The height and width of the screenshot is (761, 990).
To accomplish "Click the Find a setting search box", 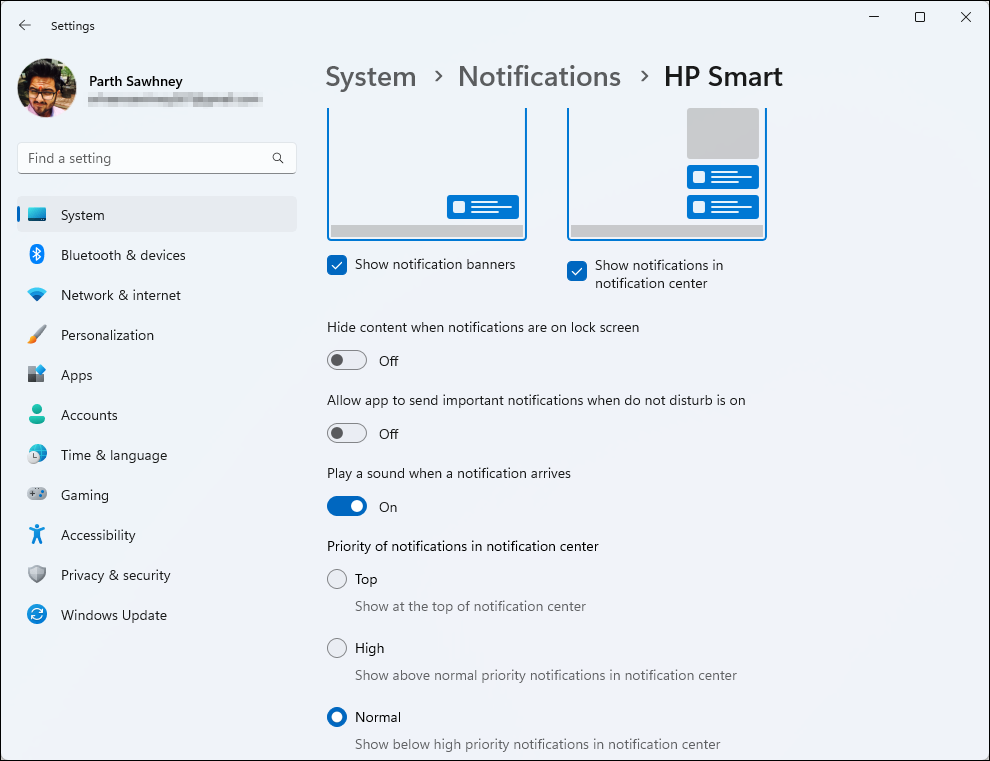I will tap(156, 157).
